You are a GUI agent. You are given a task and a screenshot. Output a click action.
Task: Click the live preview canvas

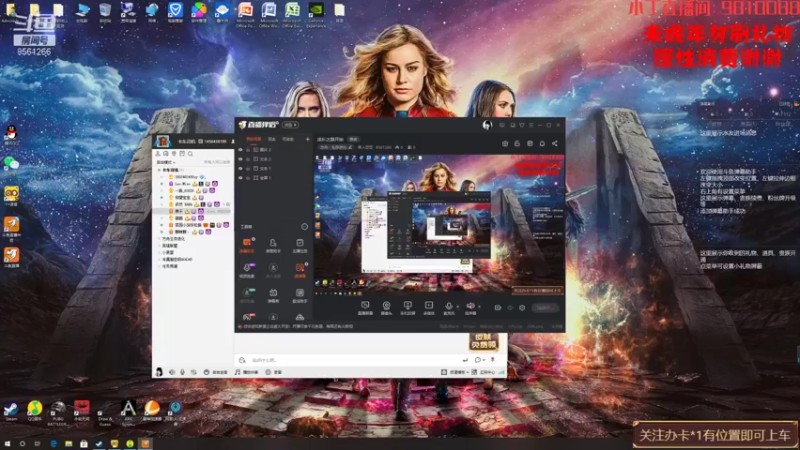pos(439,224)
